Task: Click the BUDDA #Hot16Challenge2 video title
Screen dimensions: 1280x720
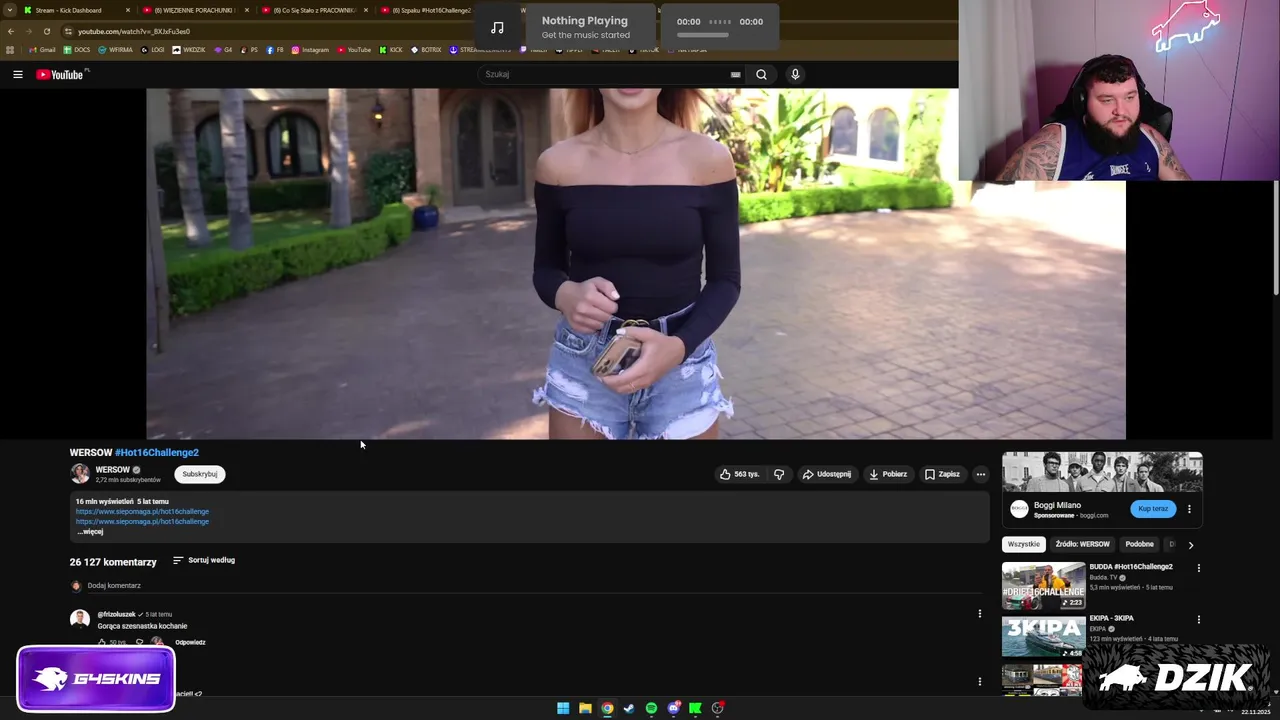Action: [1131, 566]
